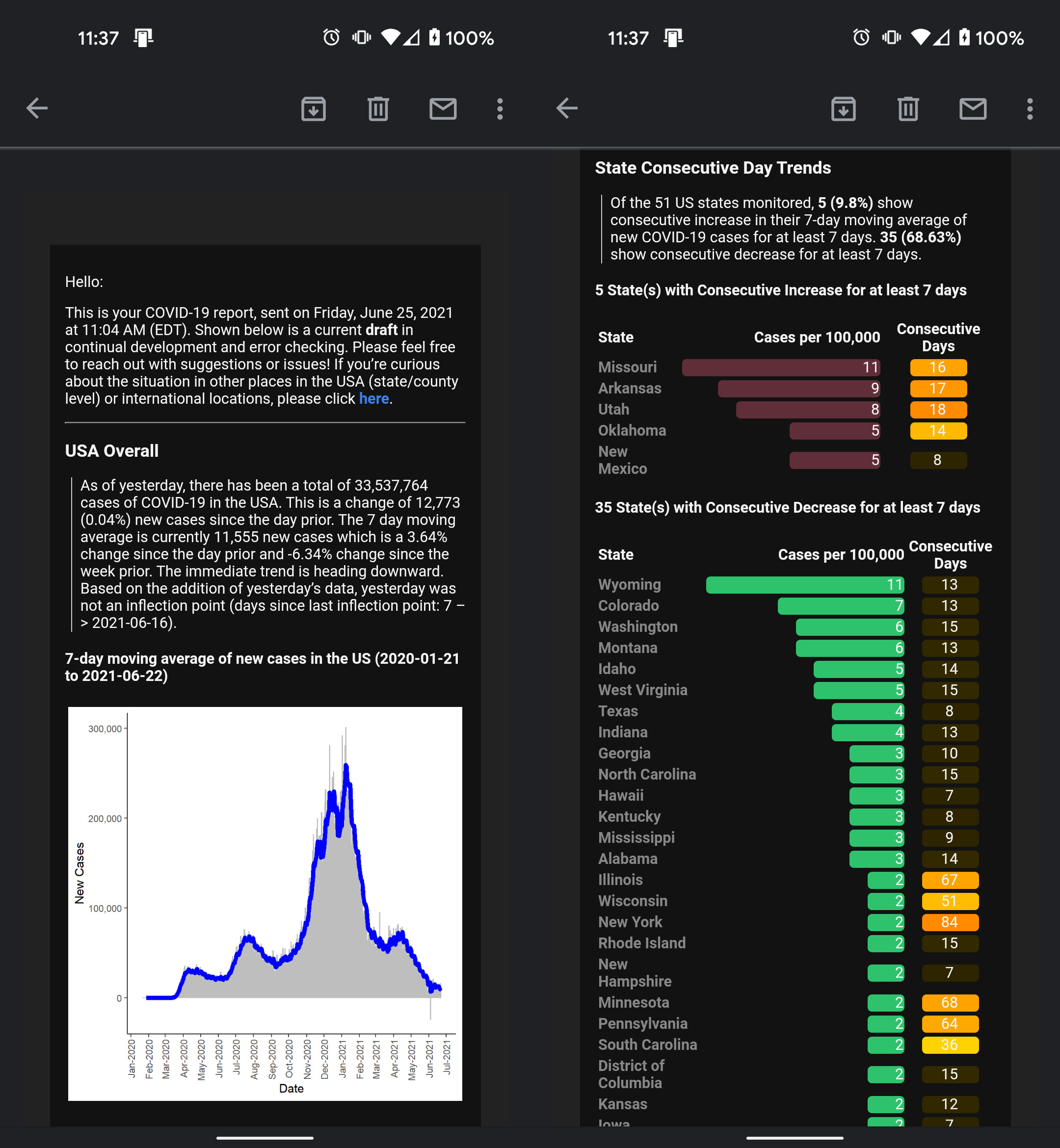Tap the "Consecutive Days" header in increase table
The image size is (1060, 1148).
(x=938, y=337)
